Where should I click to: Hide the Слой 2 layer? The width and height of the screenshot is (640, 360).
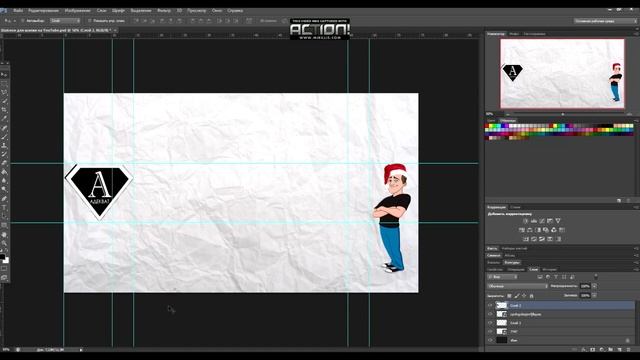pos(490,305)
